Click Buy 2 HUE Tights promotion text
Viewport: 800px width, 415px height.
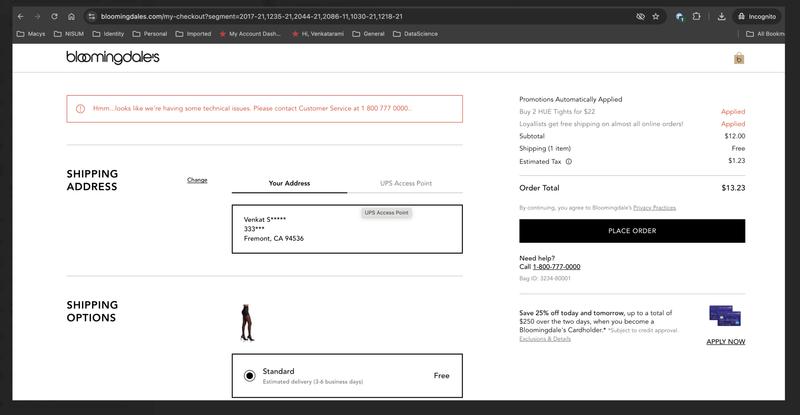(557, 111)
